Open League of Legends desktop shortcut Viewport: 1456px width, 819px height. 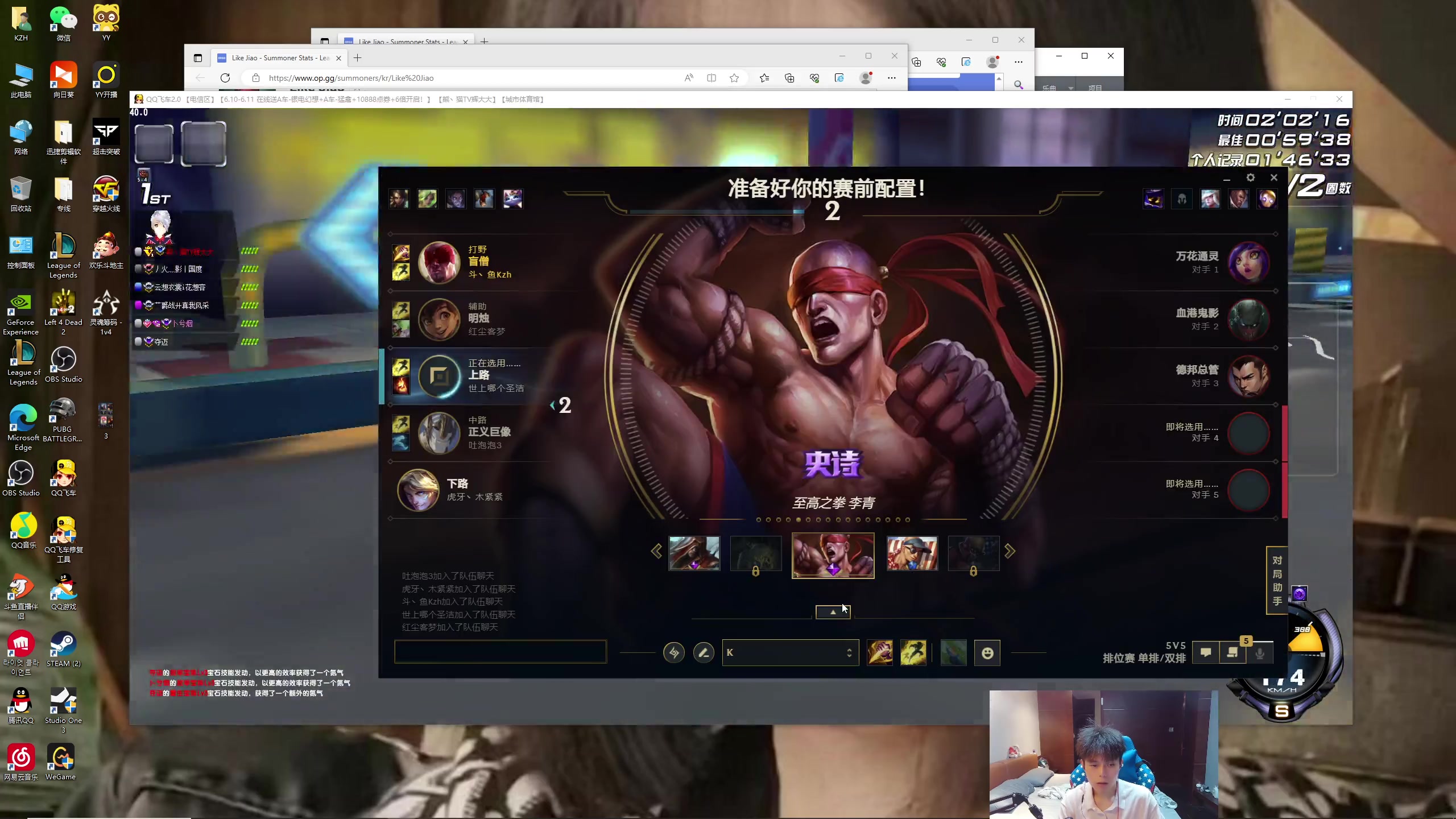point(63,255)
